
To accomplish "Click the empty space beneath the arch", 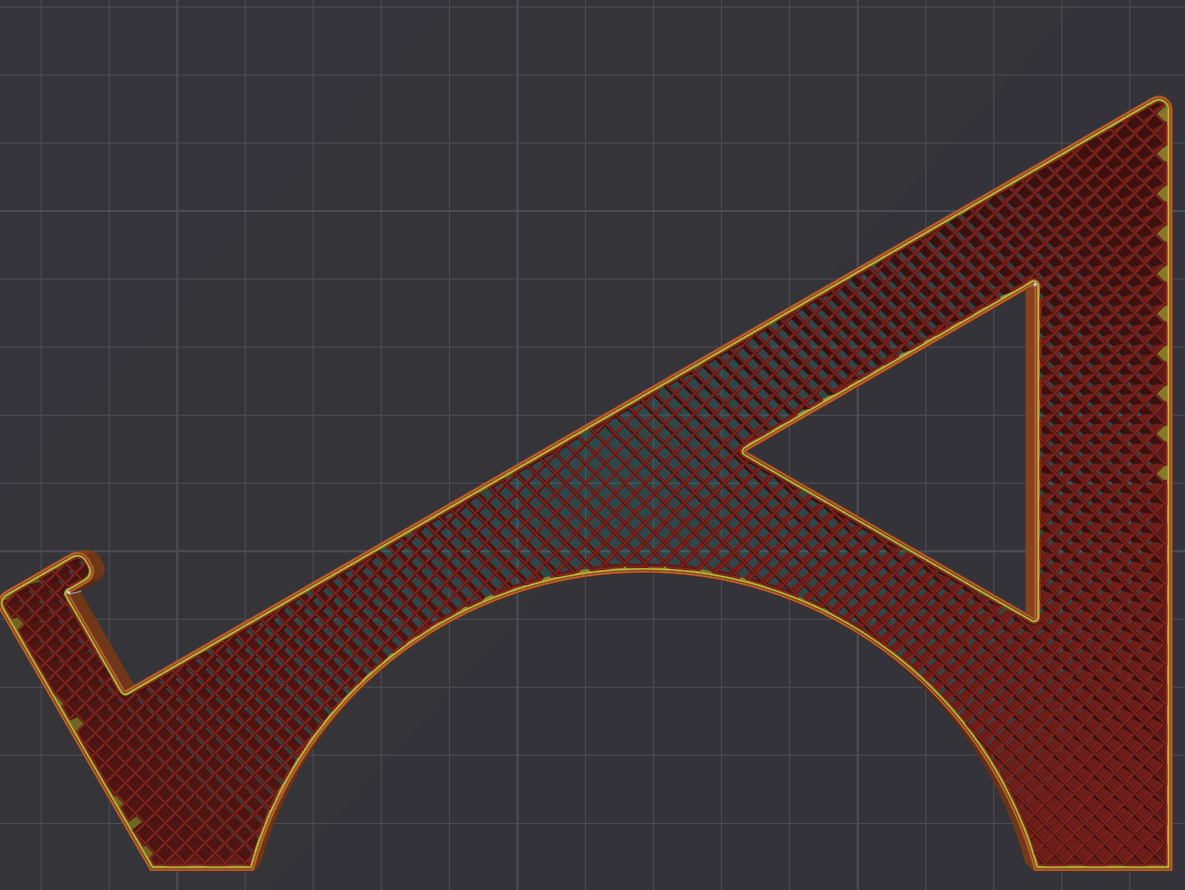I will pyautogui.click(x=642, y=740).
